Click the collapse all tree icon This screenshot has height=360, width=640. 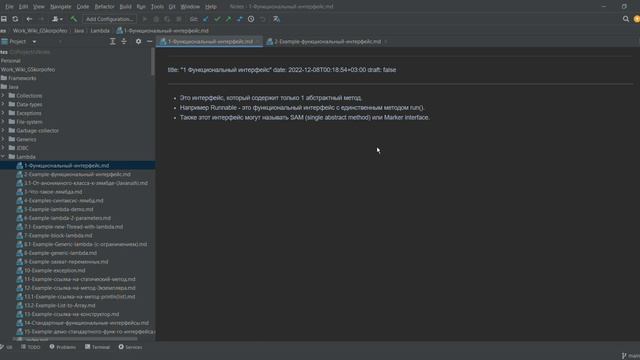pyautogui.click(x=124, y=41)
